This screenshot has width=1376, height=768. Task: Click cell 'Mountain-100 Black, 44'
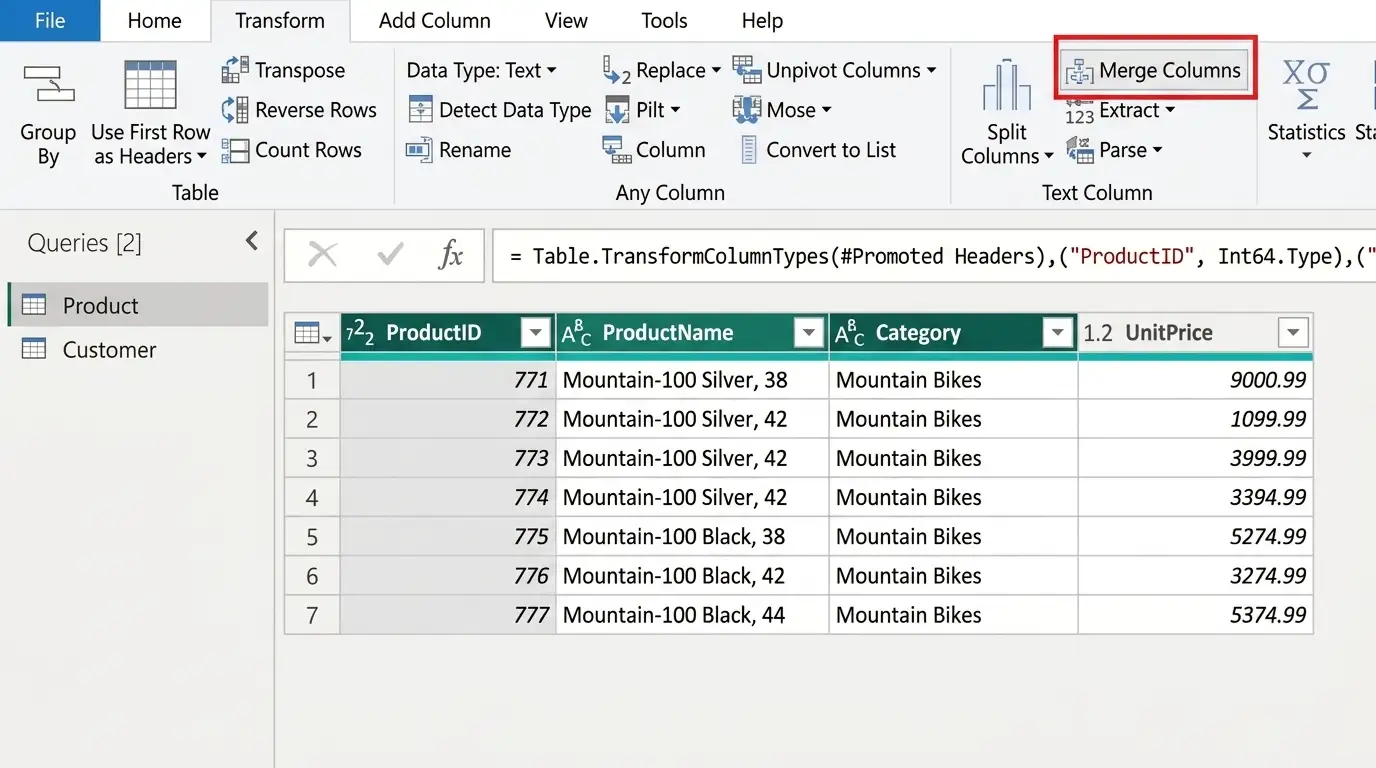(x=692, y=615)
